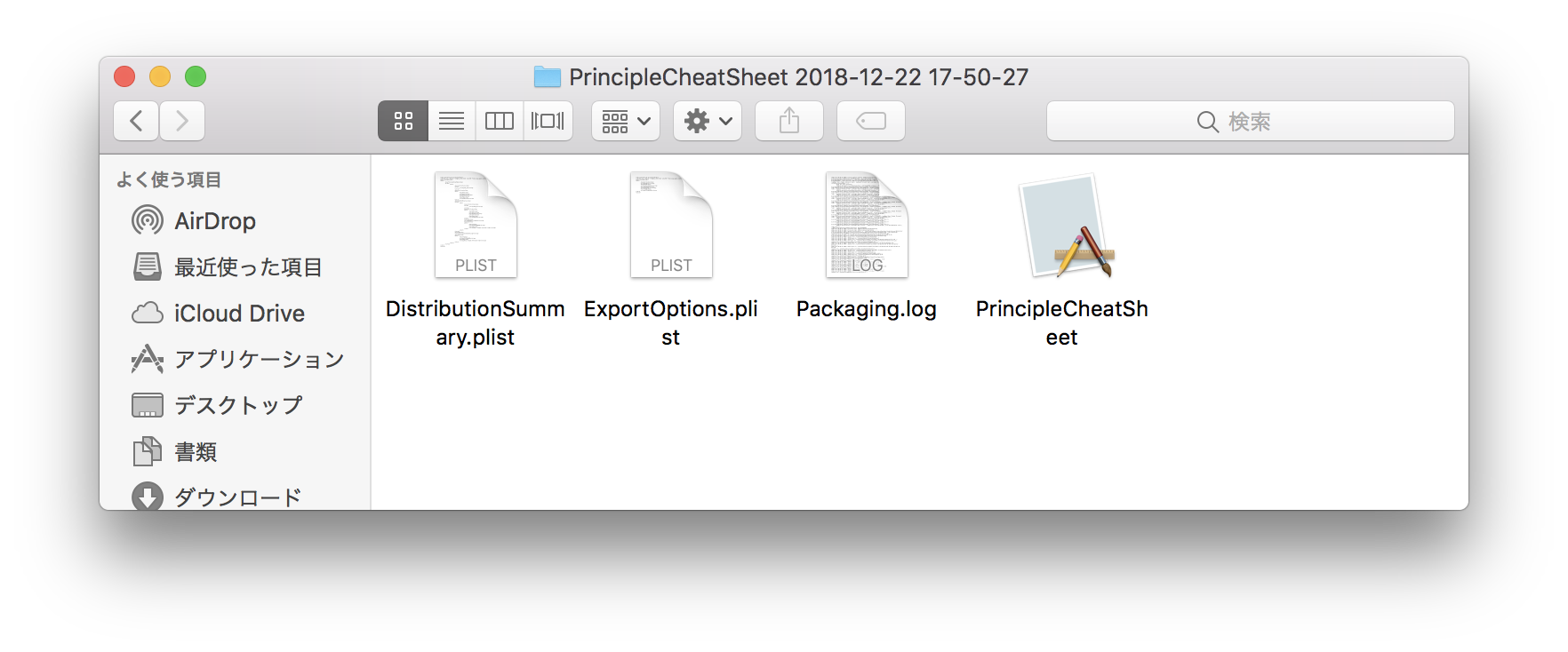Select the PrincipleCheatSheet application file
This screenshot has width=1568, height=652.
click(x=1062, y=259)
